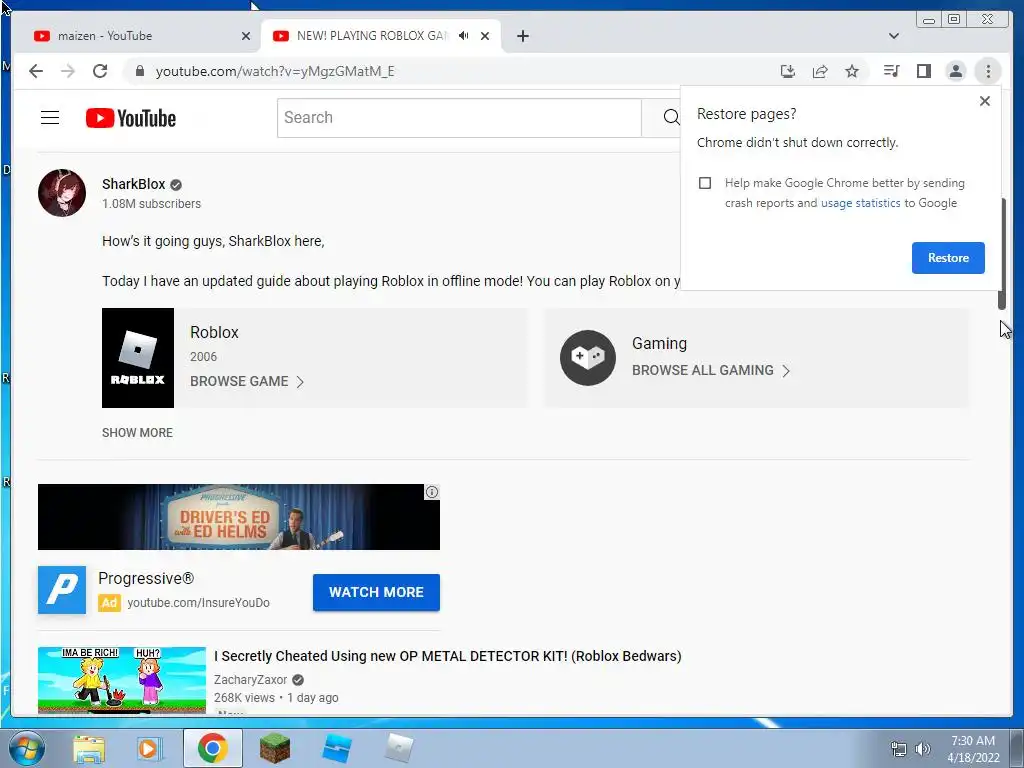This screenshot has height=768, width=1024.
Task: Share this page using the share icon
Action: point(820,71)
